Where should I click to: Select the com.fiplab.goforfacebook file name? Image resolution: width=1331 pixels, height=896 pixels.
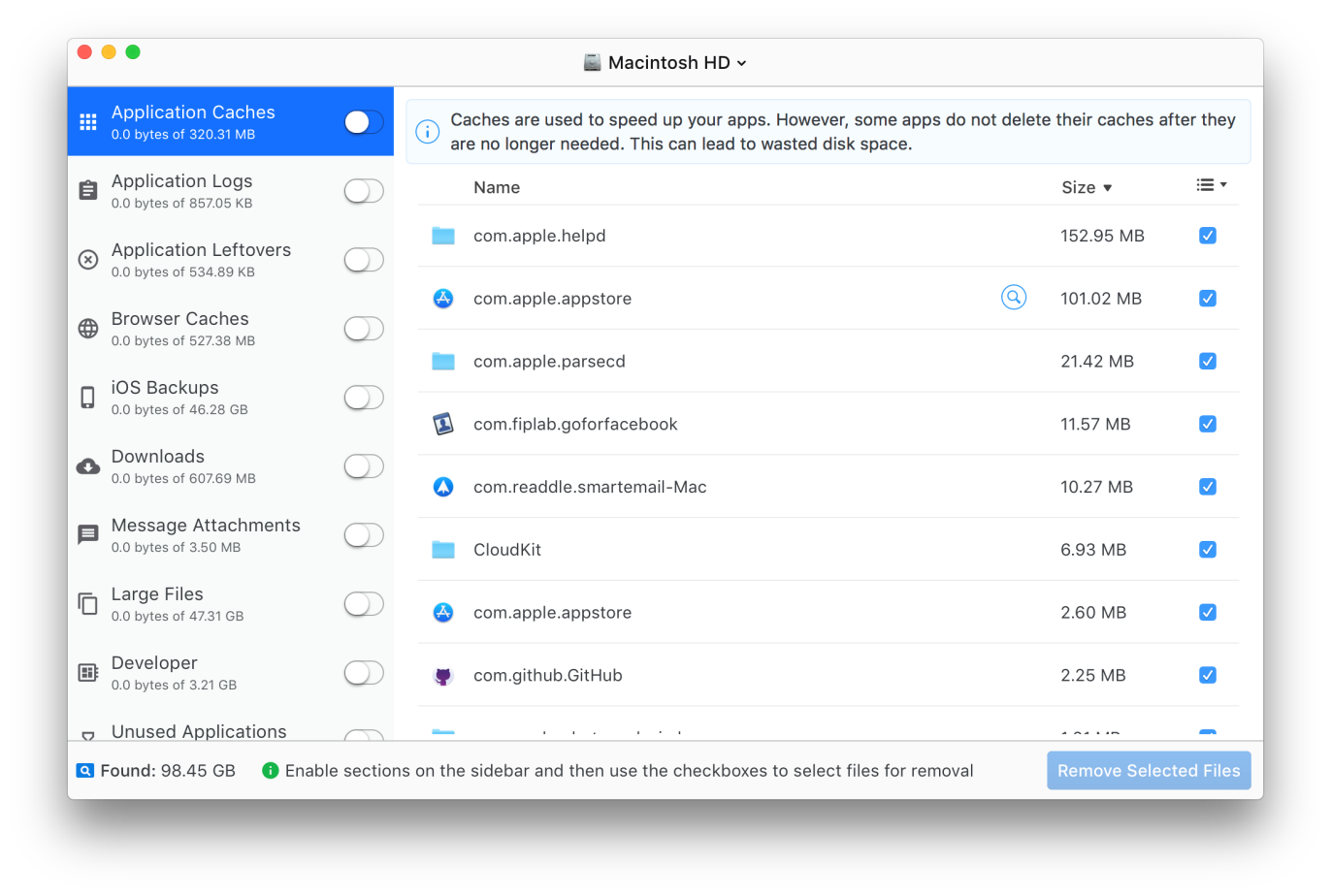[575, 425]
